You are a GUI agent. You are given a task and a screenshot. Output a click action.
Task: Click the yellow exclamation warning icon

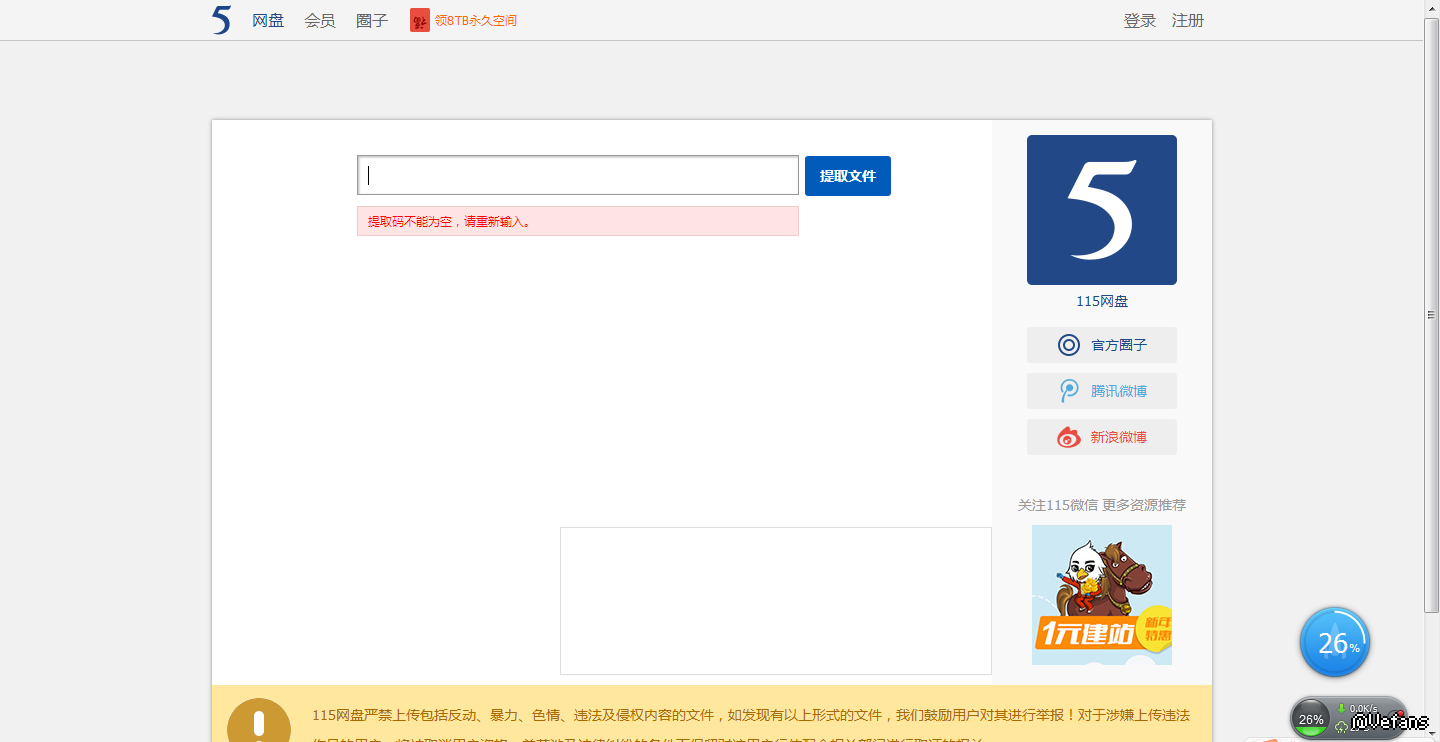pyautogui.click(x=259, y=722)
